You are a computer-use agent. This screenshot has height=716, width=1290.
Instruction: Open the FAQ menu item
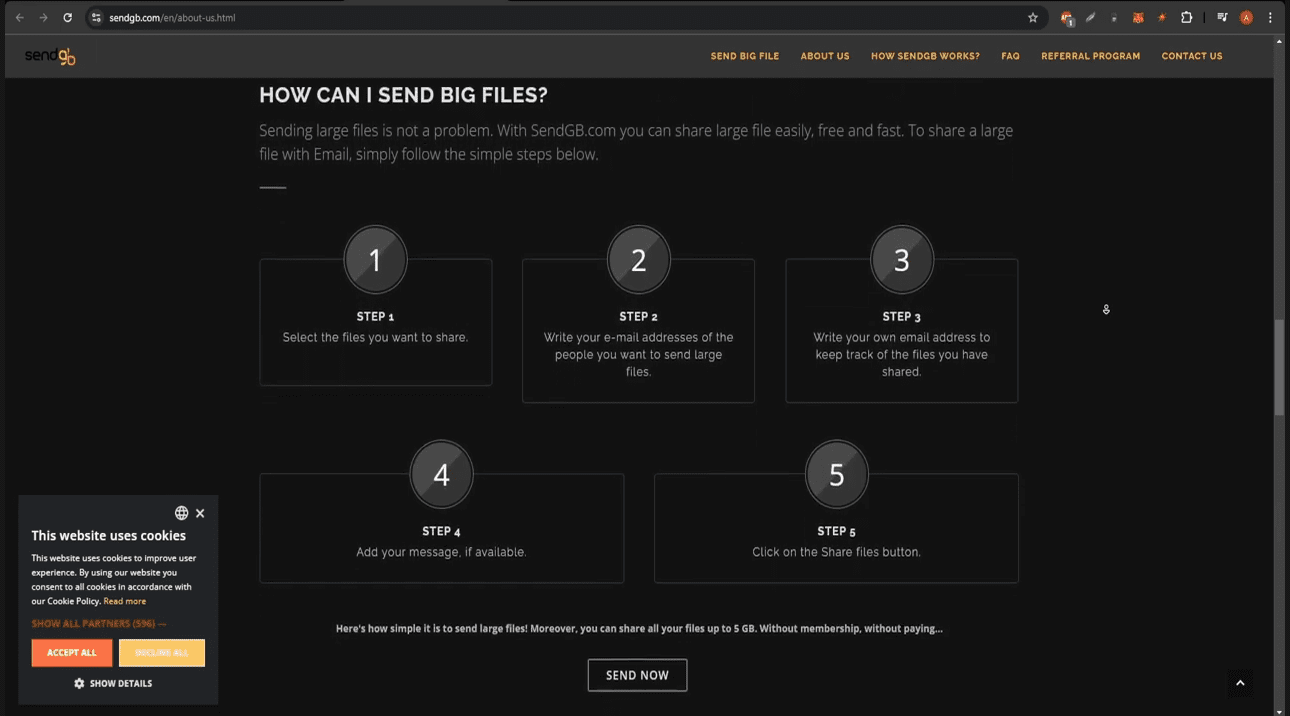click(x=1010, y=56)
